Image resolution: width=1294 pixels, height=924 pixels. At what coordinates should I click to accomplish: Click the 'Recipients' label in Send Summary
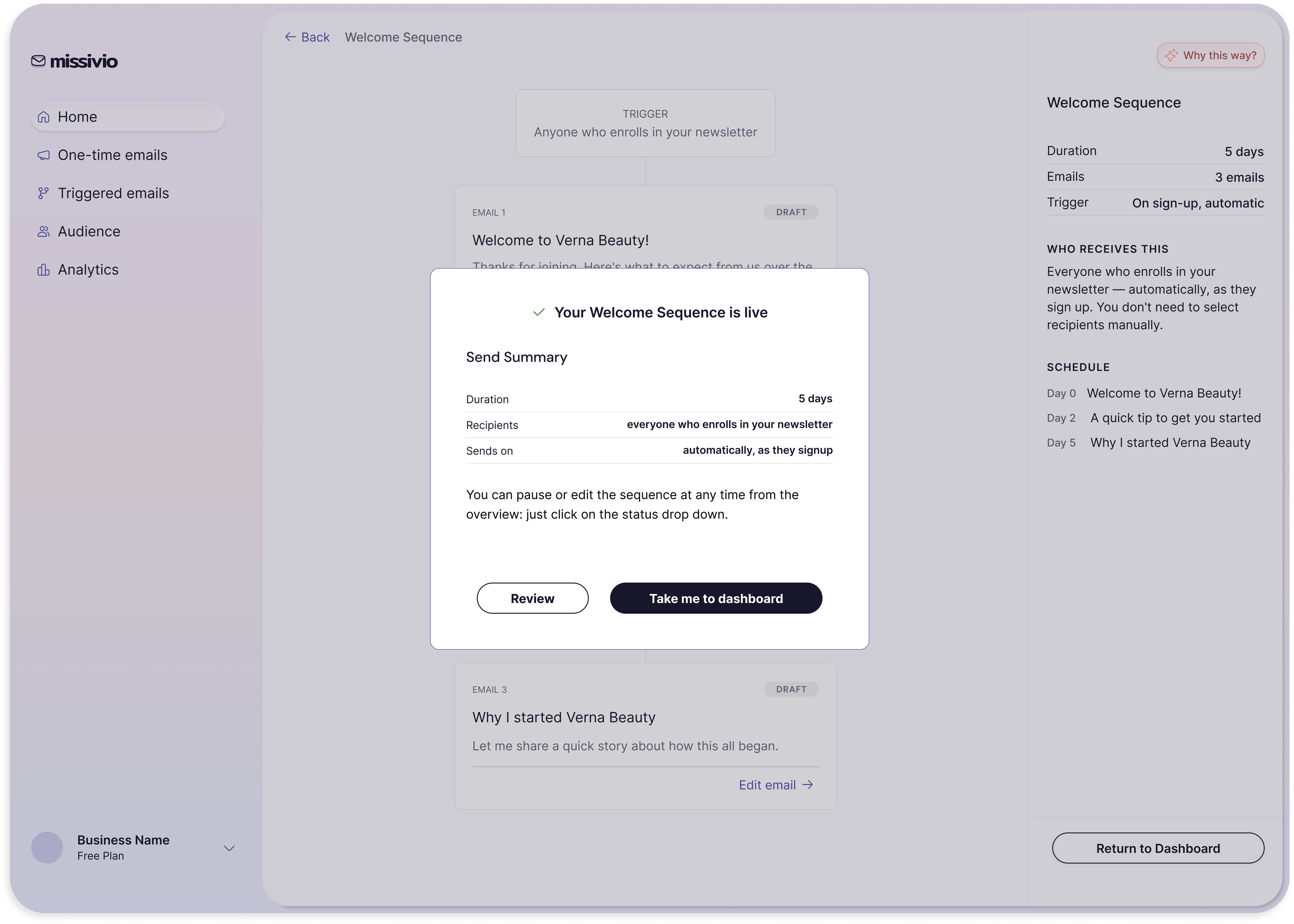click(492, 425)
